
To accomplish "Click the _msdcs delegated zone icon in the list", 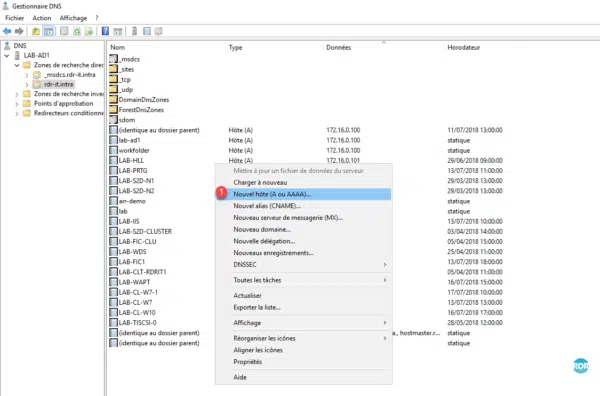I will point(113,59).
